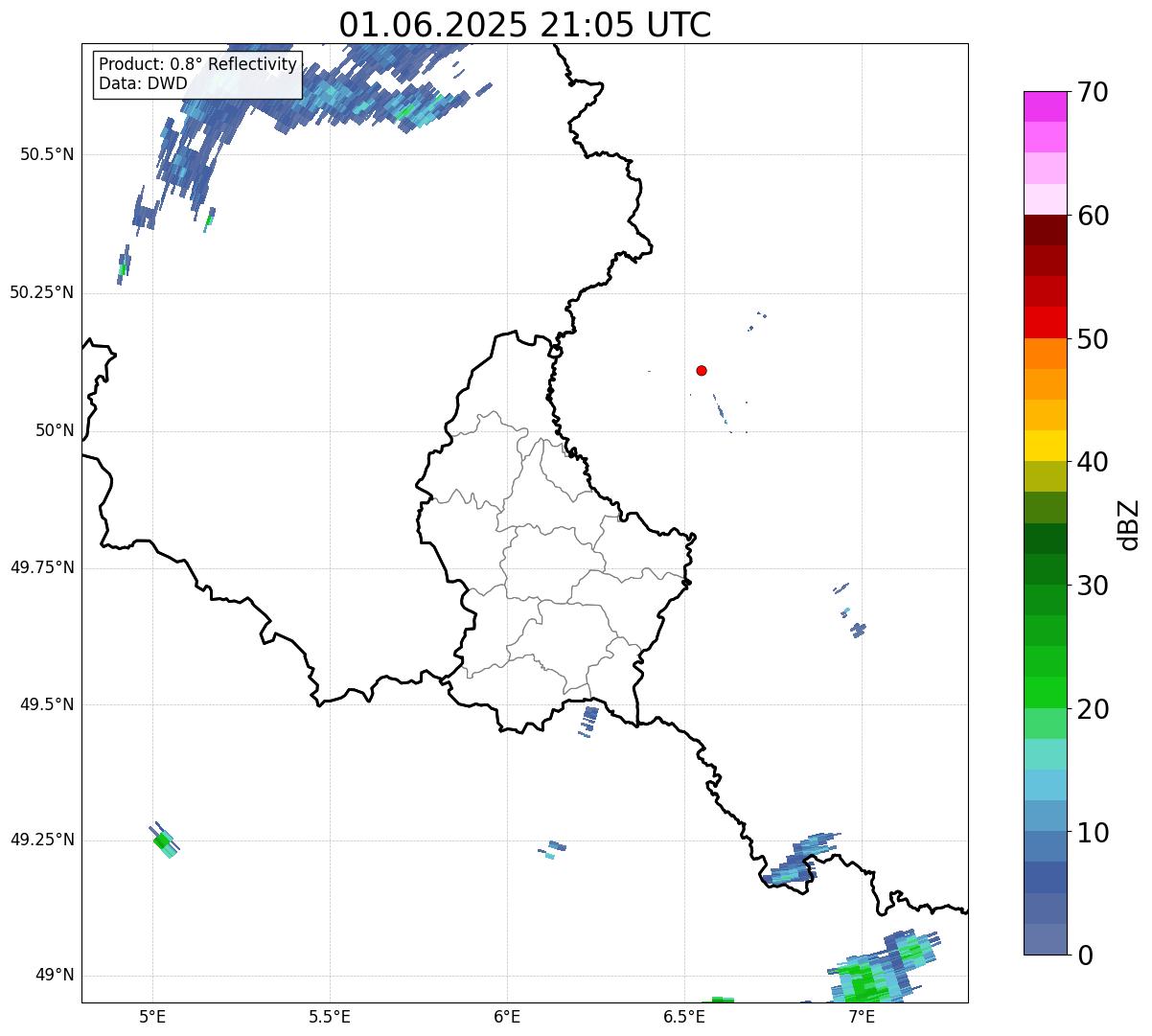1152x1036 pixels.
Task: Click the "Data: DWD" text
Action: coord(143,83)
